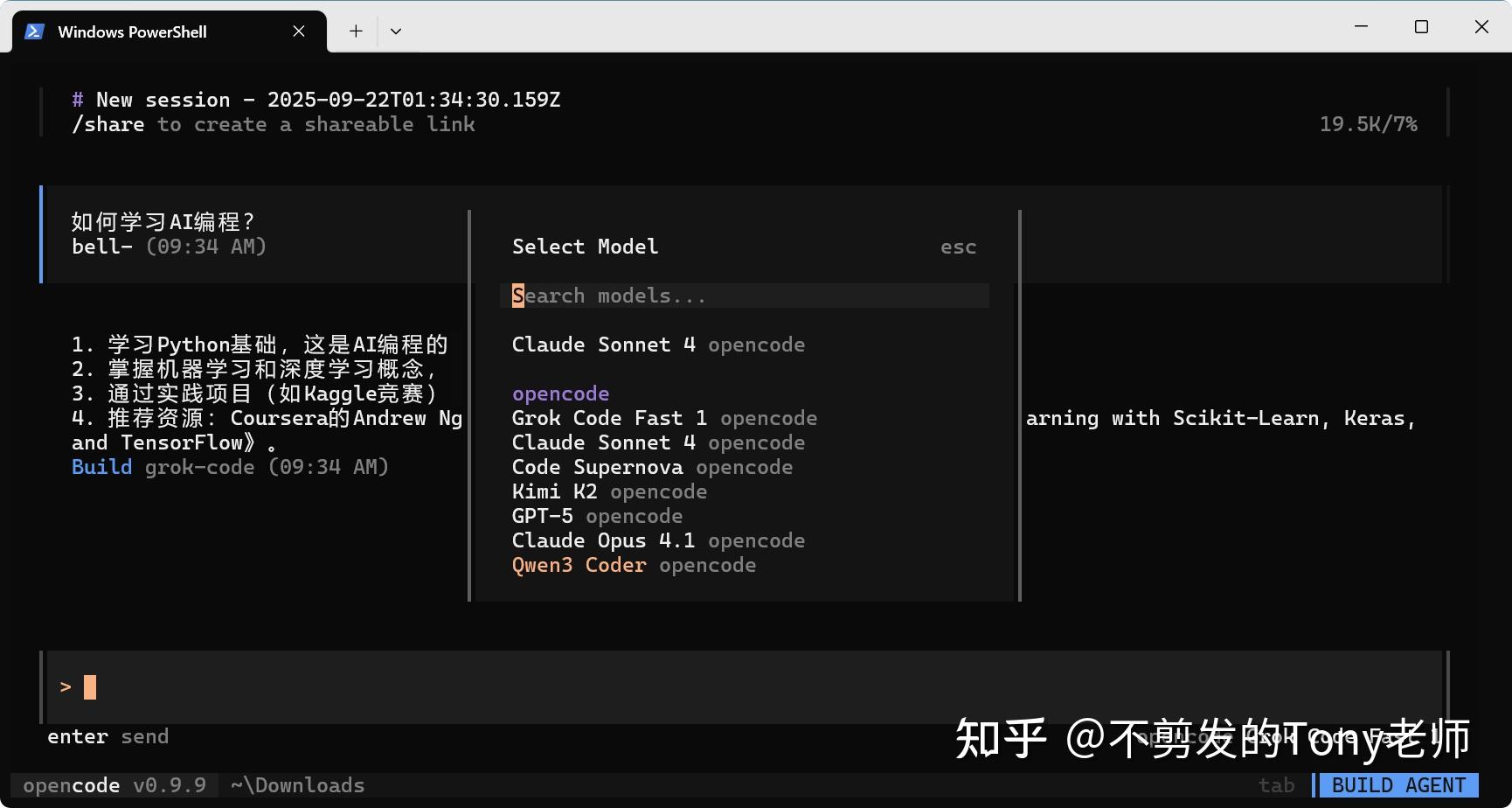This screenshot has width=1512, height=808.
Task: Click the Search models input box
Action: (744, 296)
